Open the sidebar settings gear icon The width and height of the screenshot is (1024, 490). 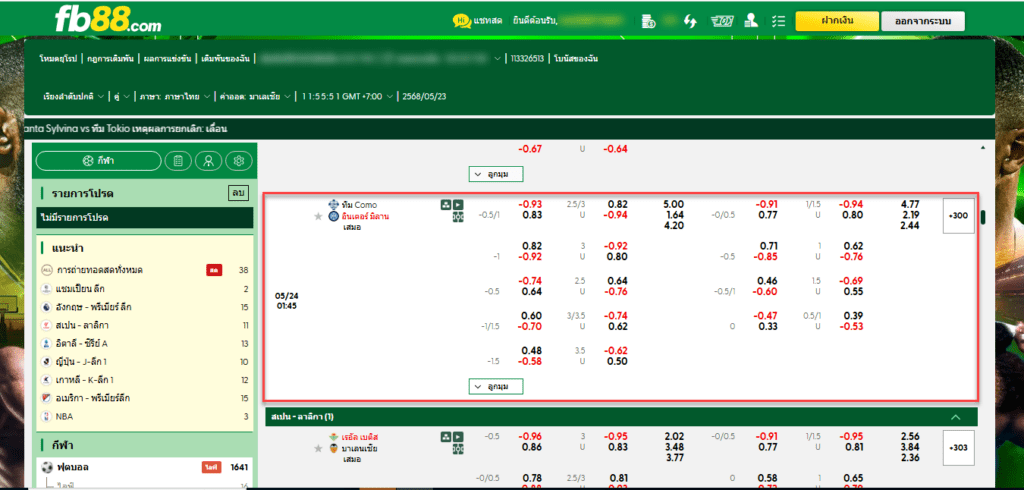[x=239, y=161]
